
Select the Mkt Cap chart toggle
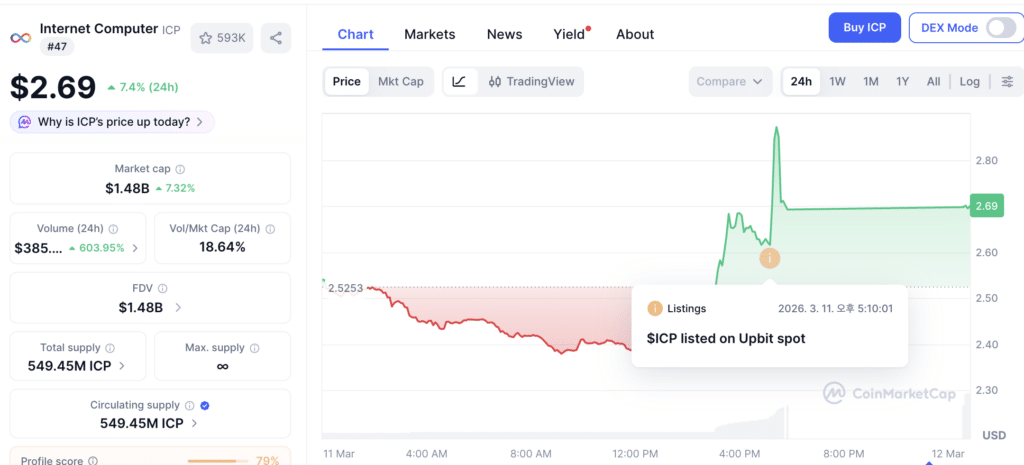[x=401, y=82]
